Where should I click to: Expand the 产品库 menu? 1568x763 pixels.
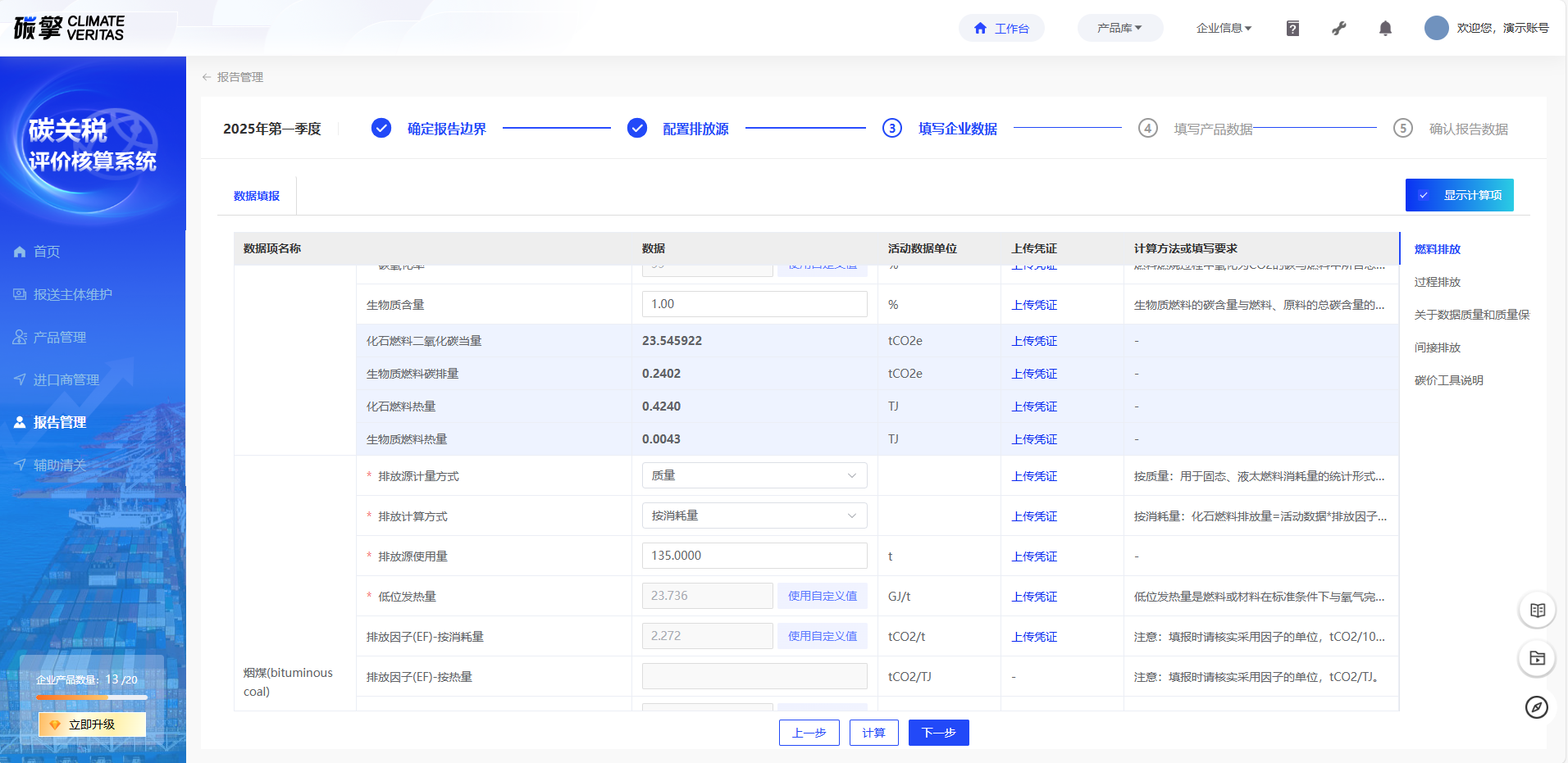click(1119, 28)
